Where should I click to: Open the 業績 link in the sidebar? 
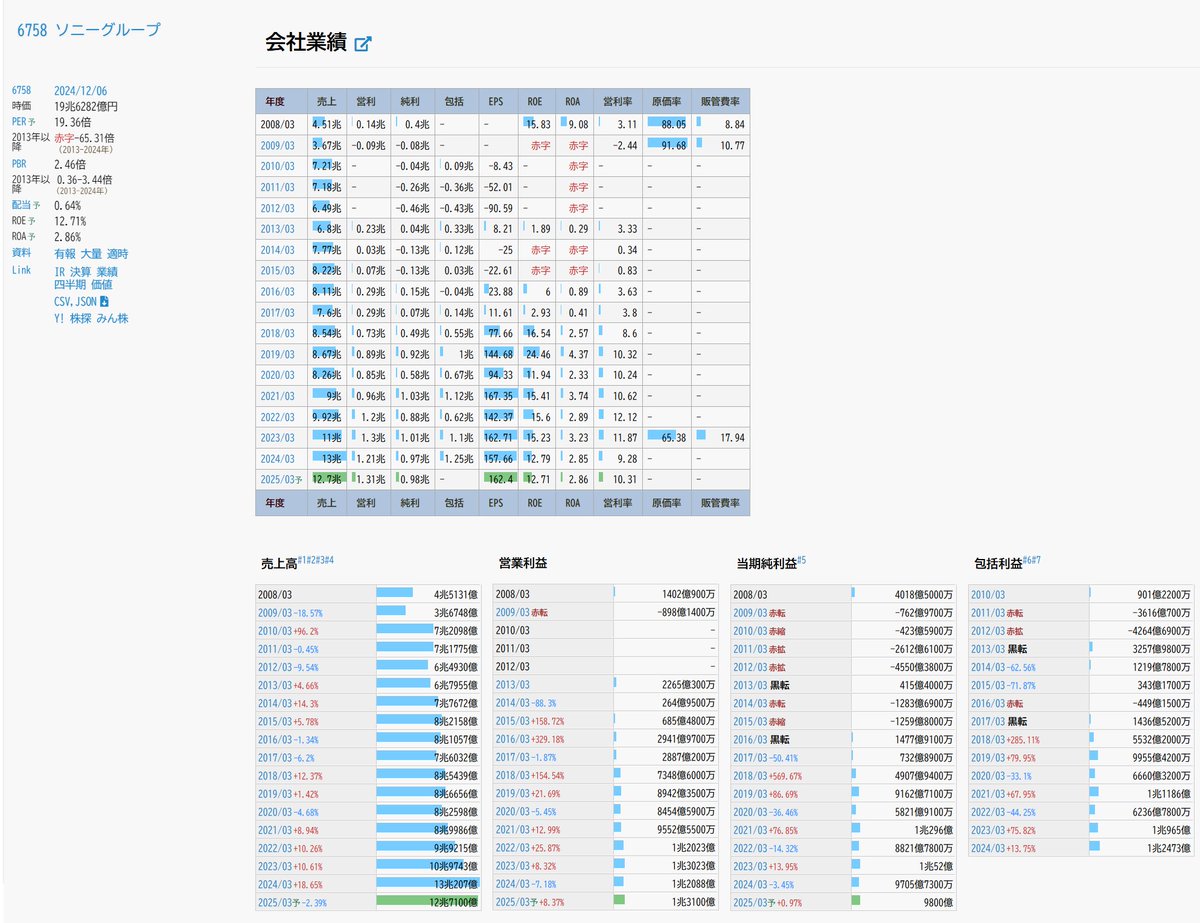[x=109, y=272]
